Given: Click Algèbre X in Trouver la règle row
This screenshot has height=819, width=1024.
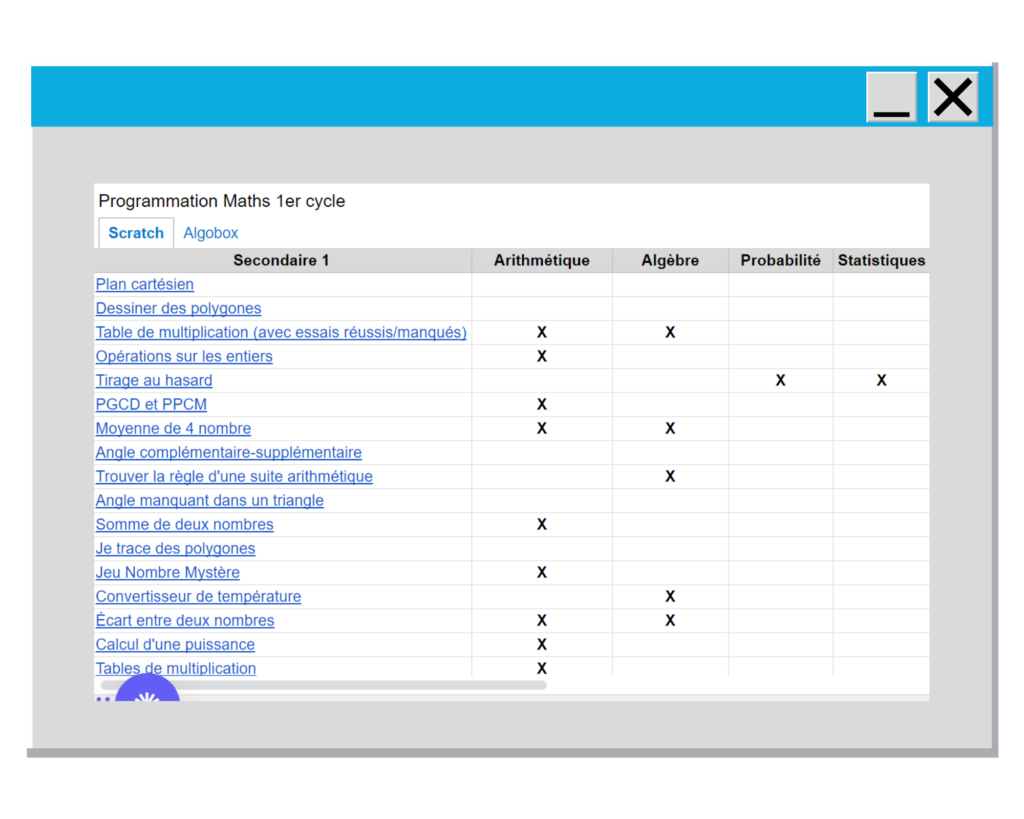Looking at the screenshot, I should pos(670,477).
